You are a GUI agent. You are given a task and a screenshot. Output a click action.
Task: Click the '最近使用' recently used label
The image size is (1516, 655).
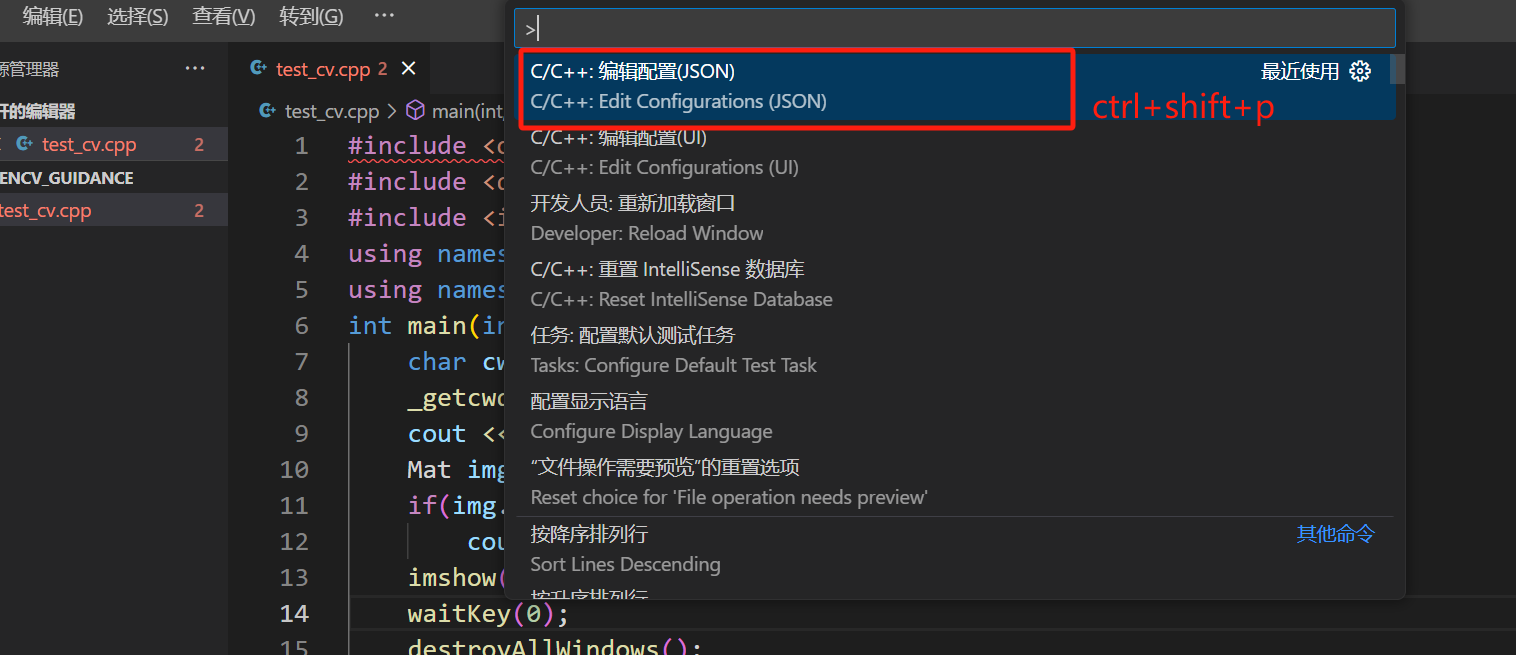tap(1300, 71)
